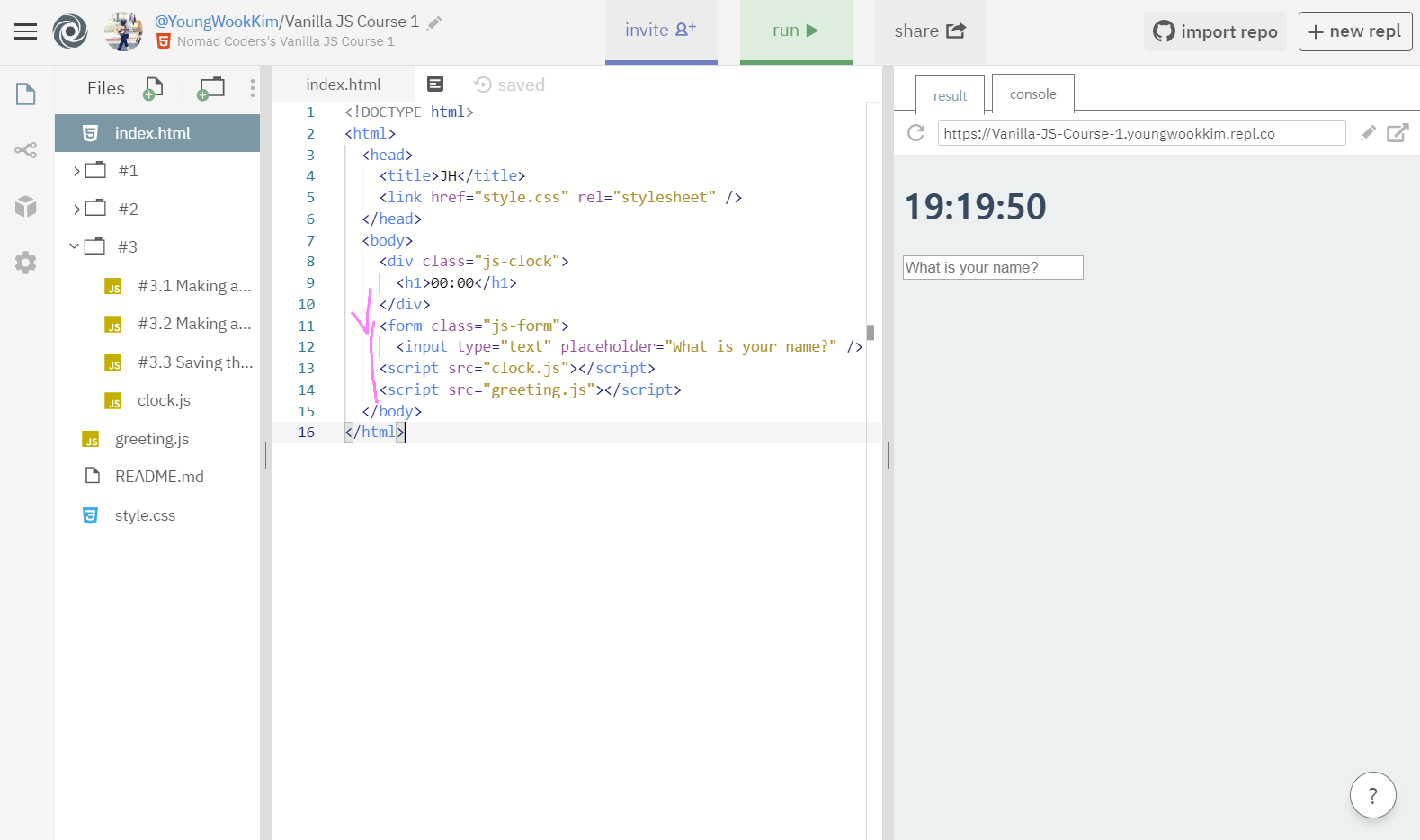This screenshot has width=1420, height=840.
Task: Click line number 11 in gutter
Action: [x=306, y=326]
